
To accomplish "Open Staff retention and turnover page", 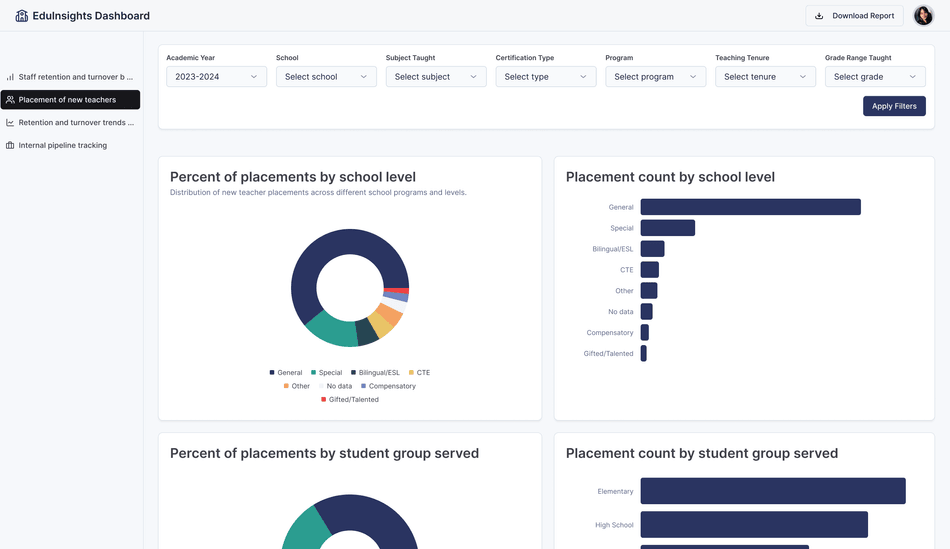I will (x=75, y=77).
